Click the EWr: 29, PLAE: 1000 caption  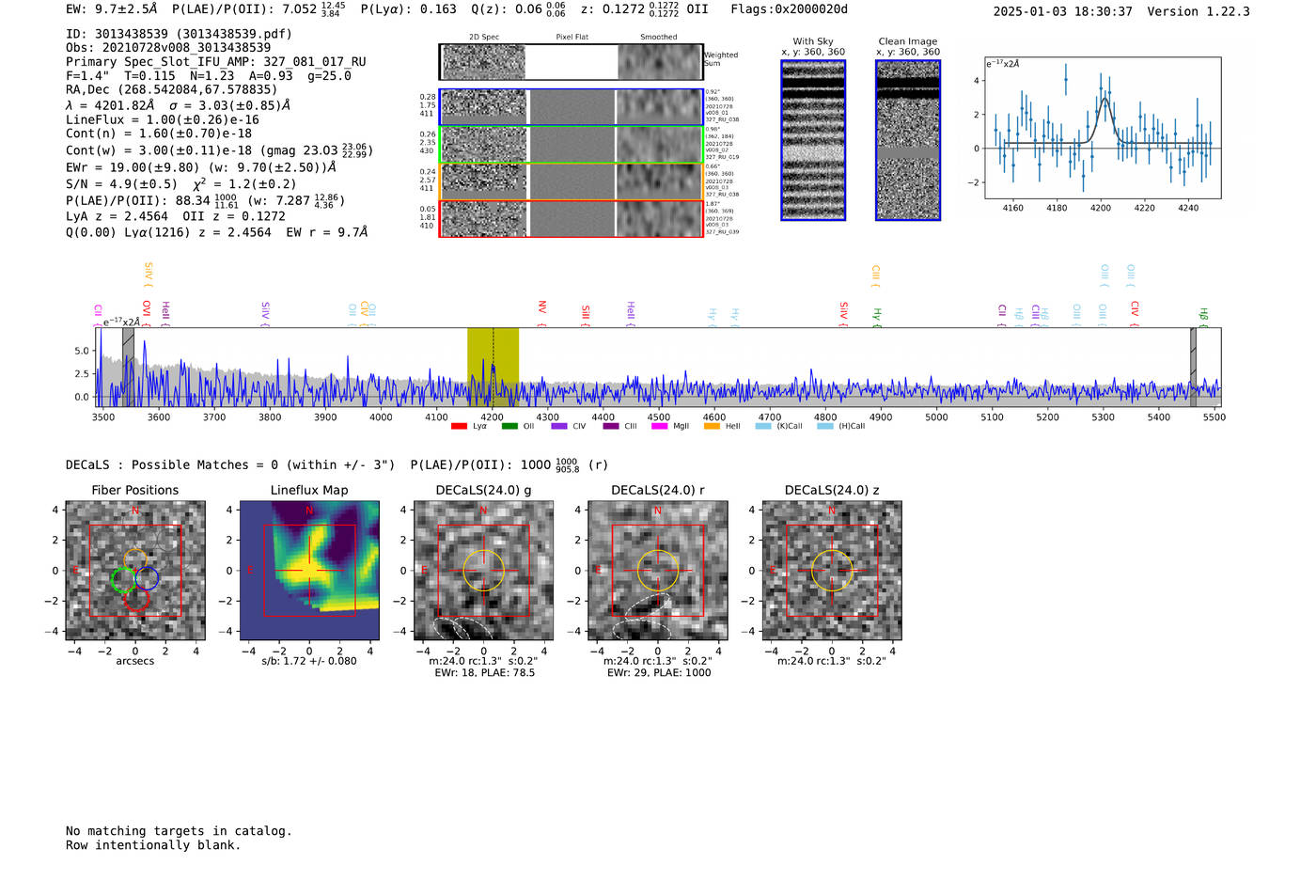click(658, 673)
